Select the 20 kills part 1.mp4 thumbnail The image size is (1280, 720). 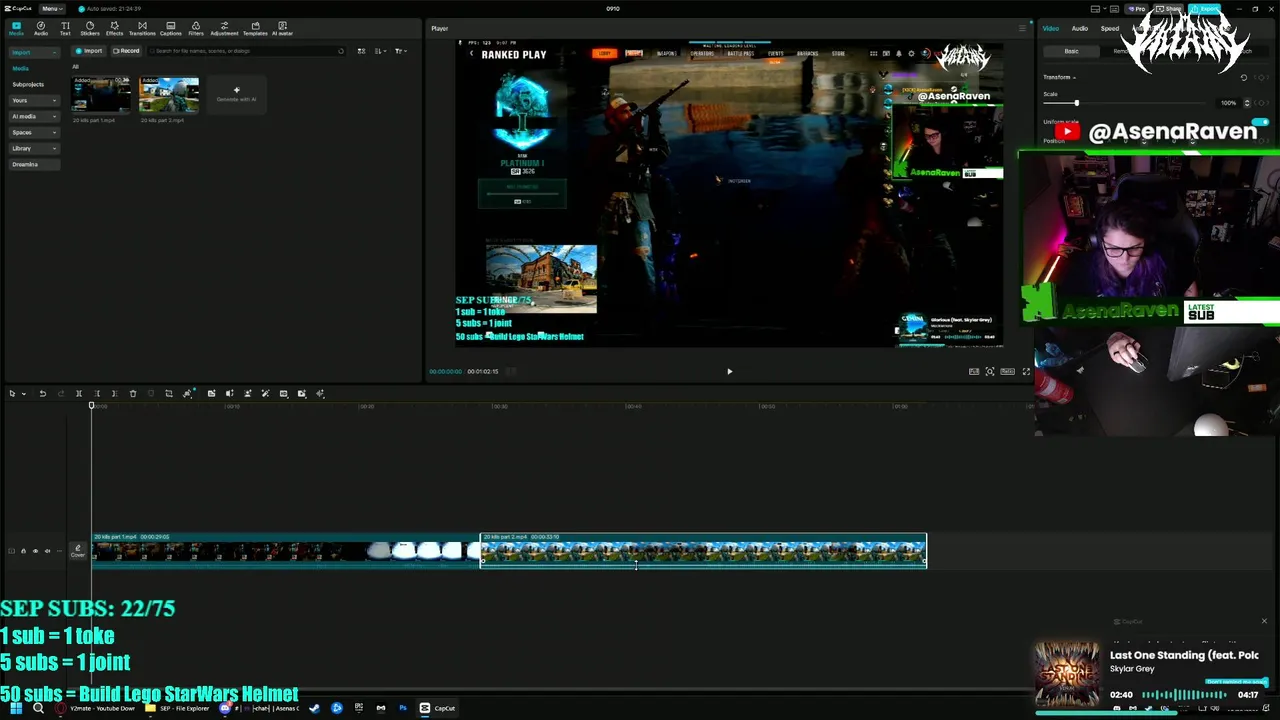click(x=101, y=95)
